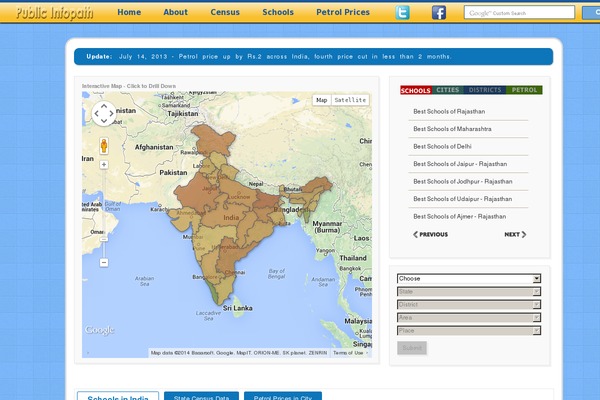Screen dimensions: 600x400
Task: Select the CITIES tab in sidebar
Action: click(447, 90)
